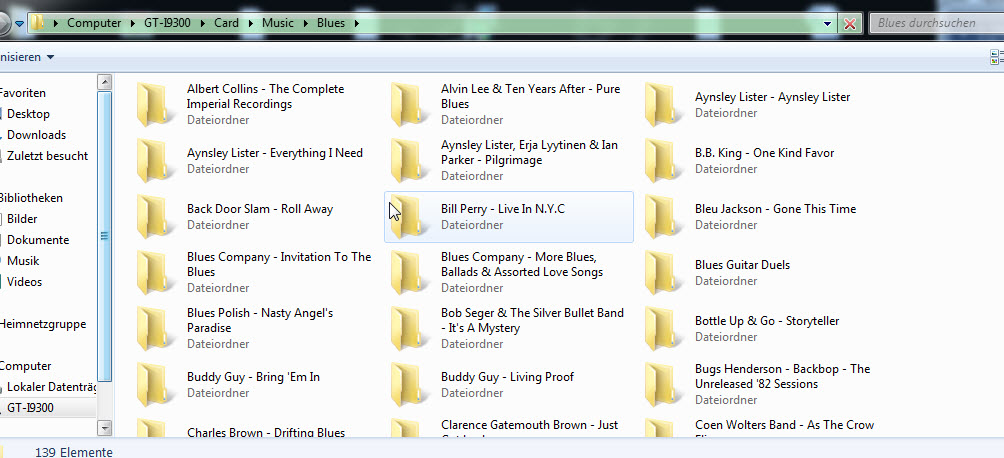Expand the arrow after Music in breadcrumb
Viewport: 1004px width, 458px height.
(x=305, y=23)
